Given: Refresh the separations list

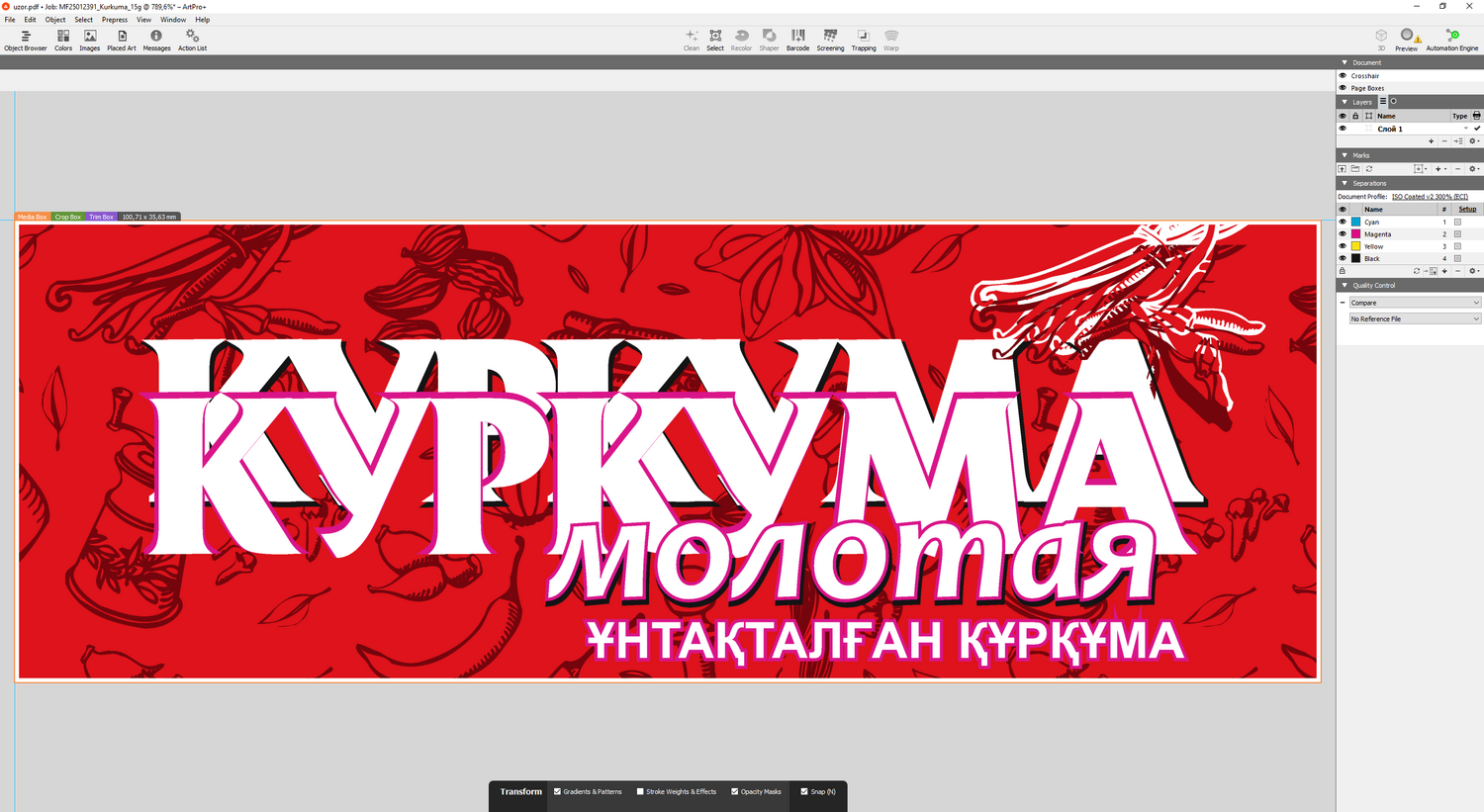Looking at the screenshot, I should pos(1417,271).
